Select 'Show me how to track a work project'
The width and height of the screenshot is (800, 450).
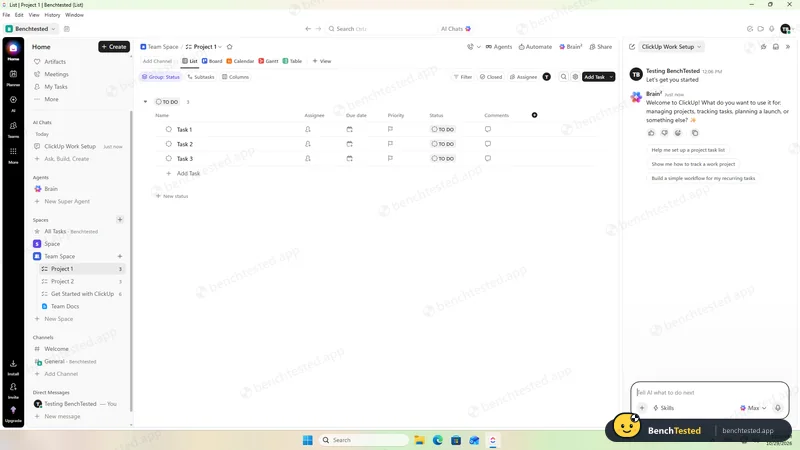693,164
